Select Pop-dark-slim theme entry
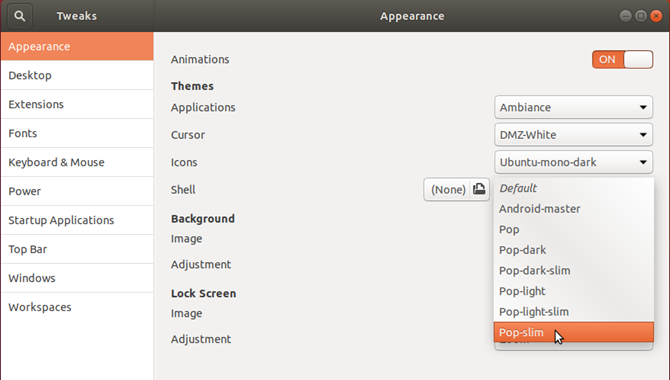 [573, 271]
